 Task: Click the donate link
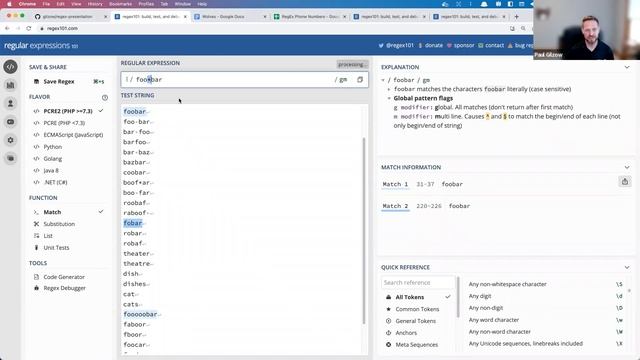tap(431, 45)
